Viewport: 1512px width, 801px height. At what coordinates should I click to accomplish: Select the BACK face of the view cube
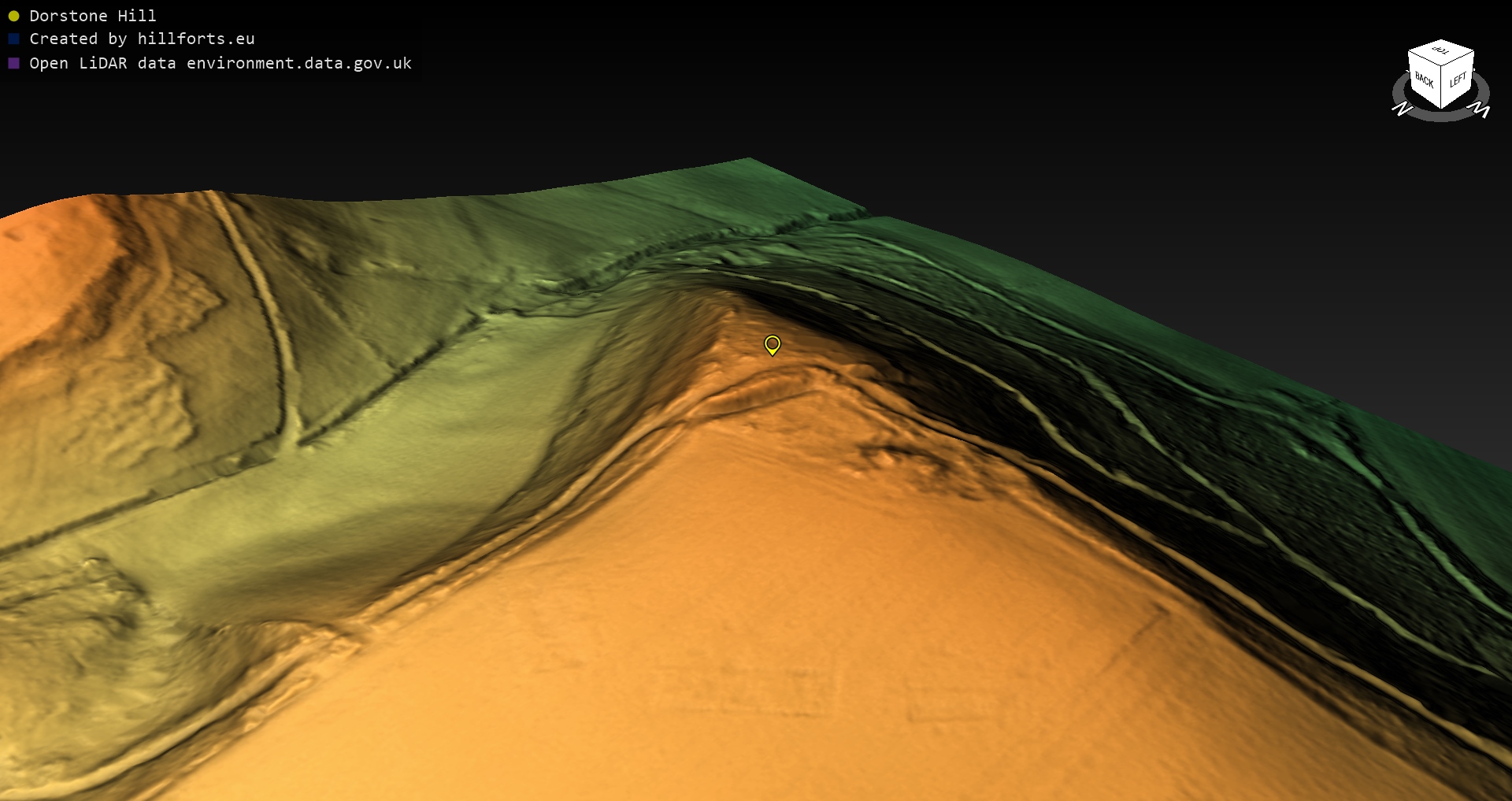1424,80
